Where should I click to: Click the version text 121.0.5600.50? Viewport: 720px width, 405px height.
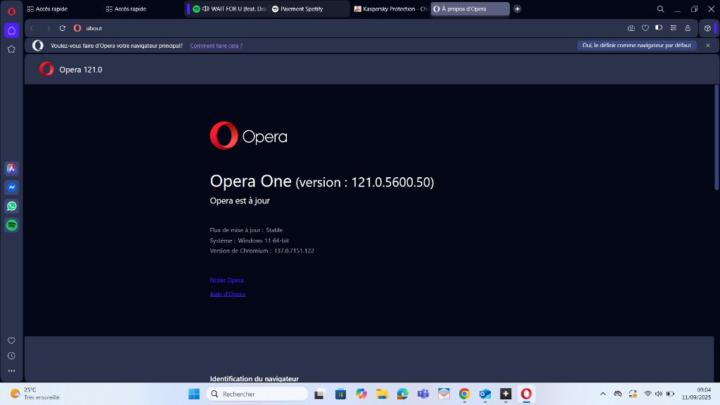pyautogui.click(x=392, y=182)
